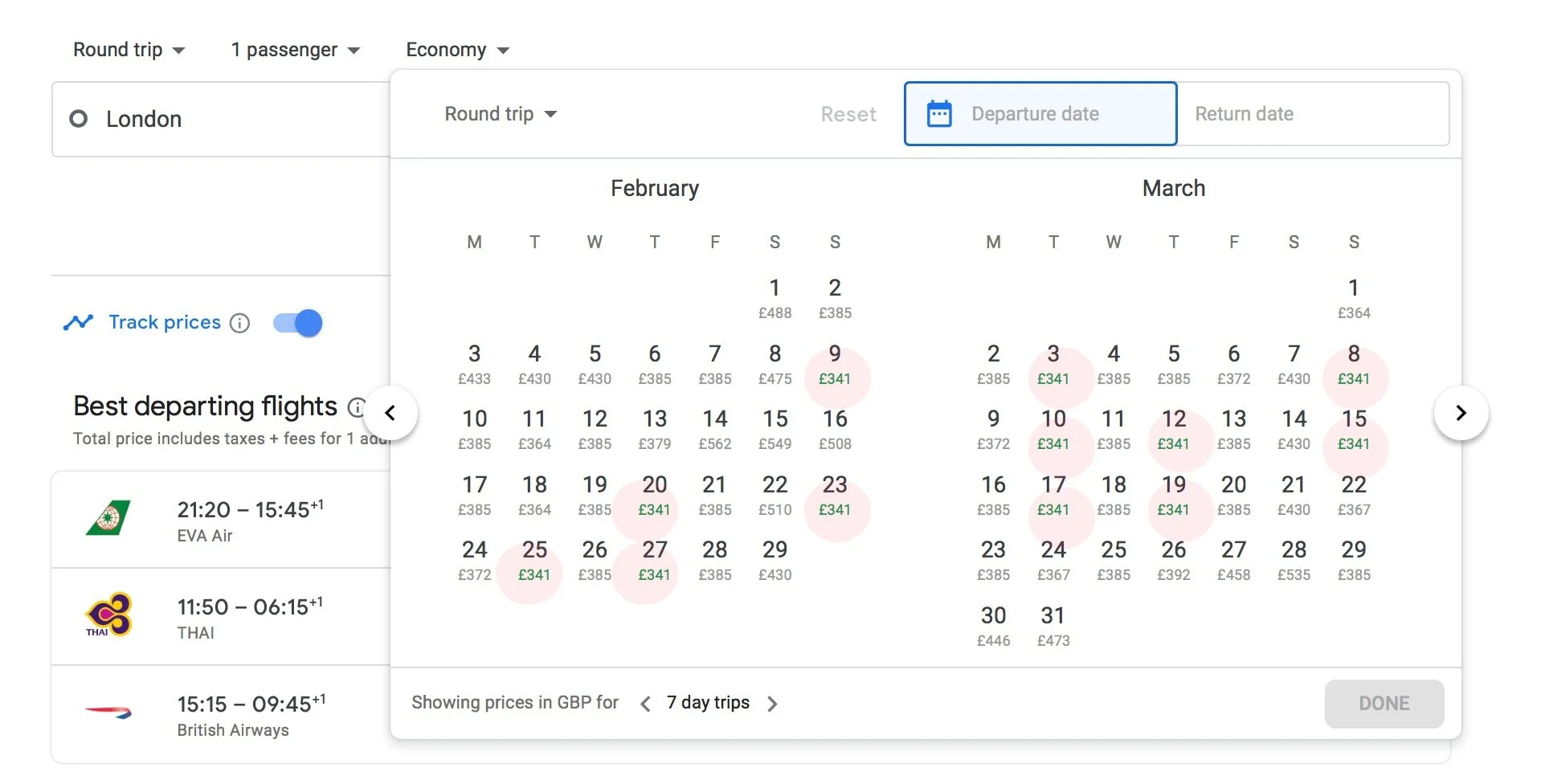This screenshot has width=1541, height=784.
Task: Open the Round trip dropdown above London
Action: point(129,50)
